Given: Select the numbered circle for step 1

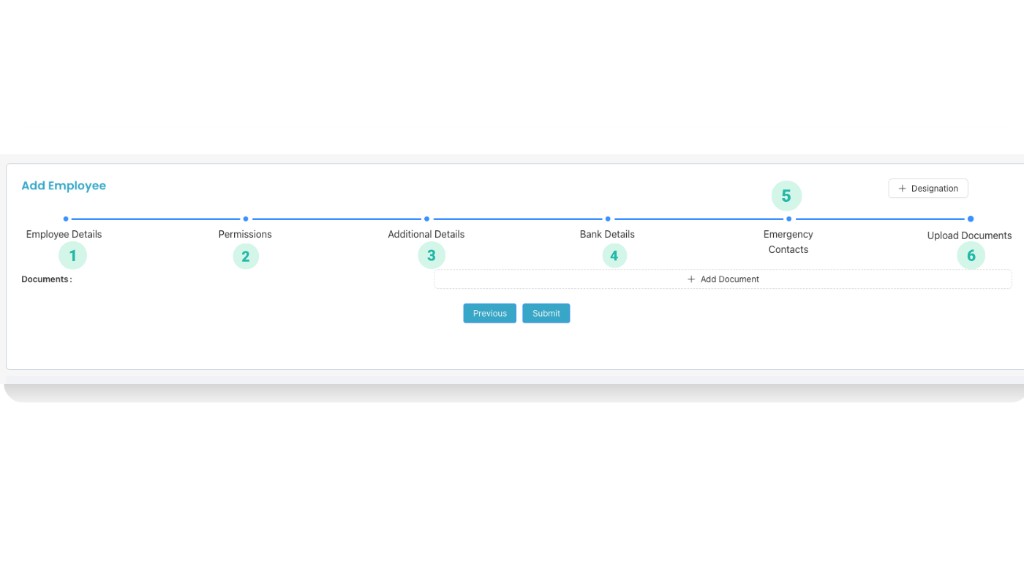Looking at the screenshot, I should 72,256.
